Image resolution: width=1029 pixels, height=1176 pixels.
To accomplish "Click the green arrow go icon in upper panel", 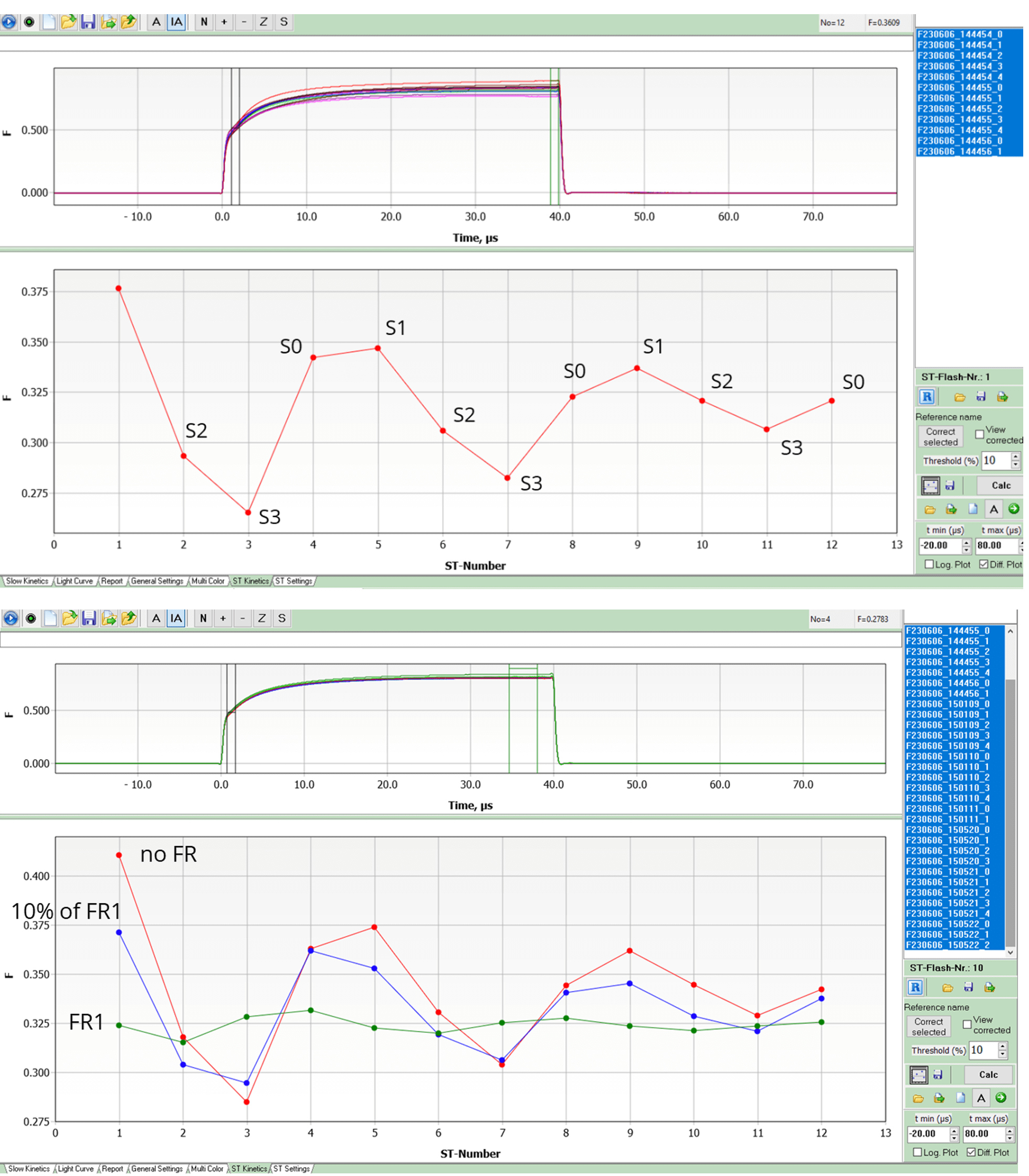I will (1013, 509).
